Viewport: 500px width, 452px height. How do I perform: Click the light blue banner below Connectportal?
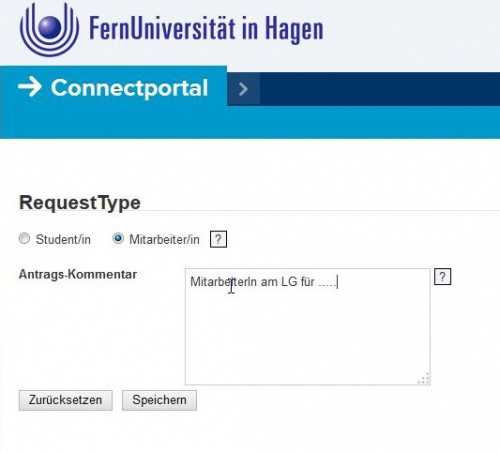click(x=250, y=122)
